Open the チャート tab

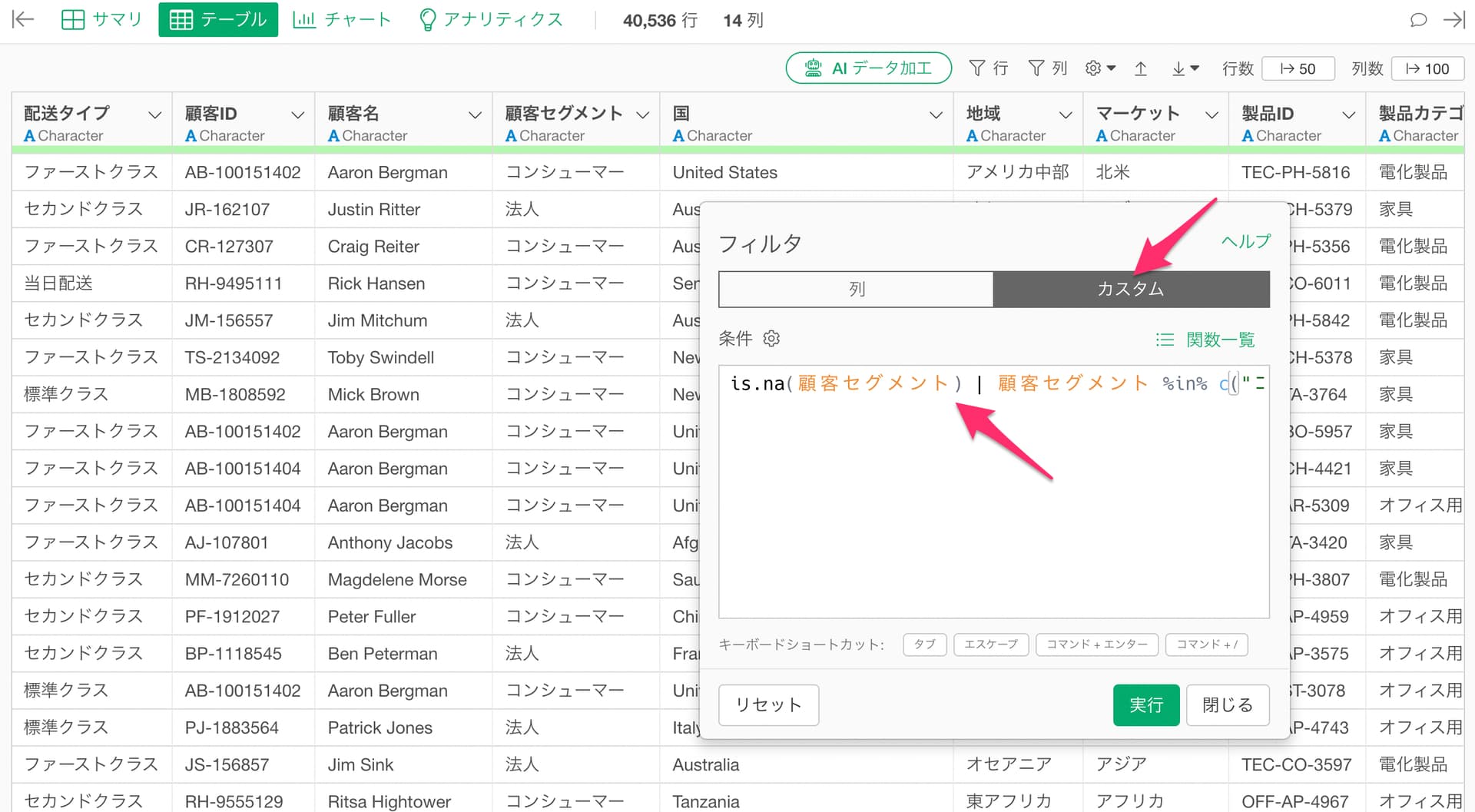342,20
